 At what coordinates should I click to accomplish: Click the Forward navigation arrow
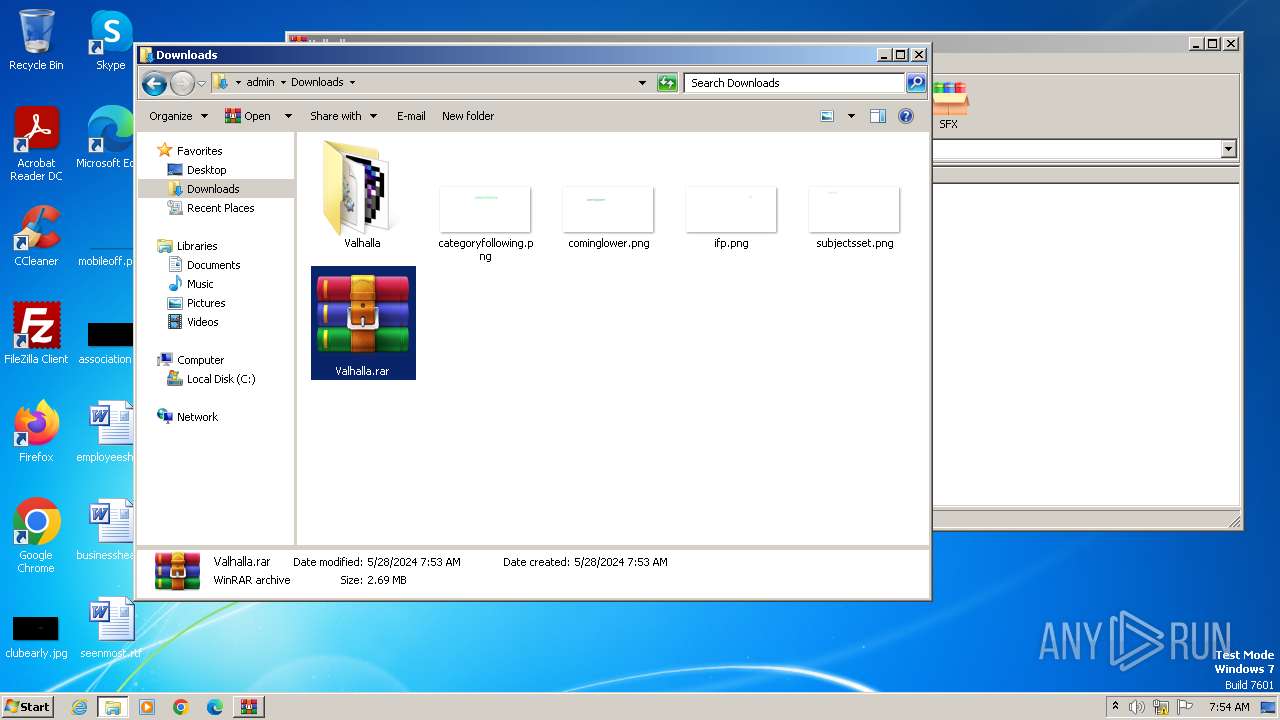tap(182, 83)
